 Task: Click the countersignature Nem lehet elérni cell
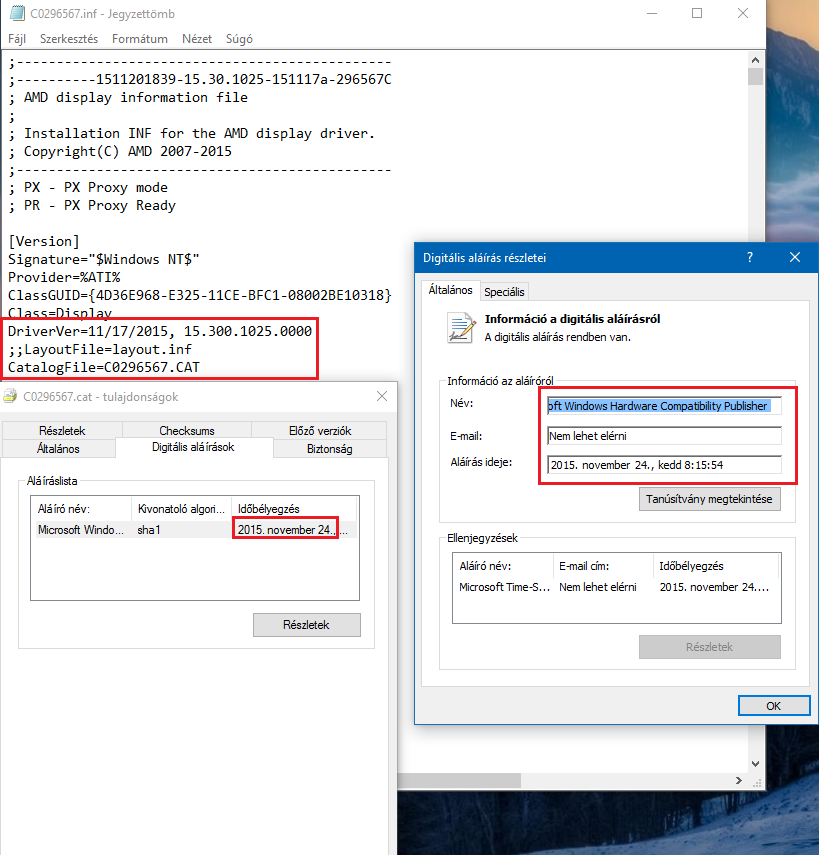click(598, 587)
